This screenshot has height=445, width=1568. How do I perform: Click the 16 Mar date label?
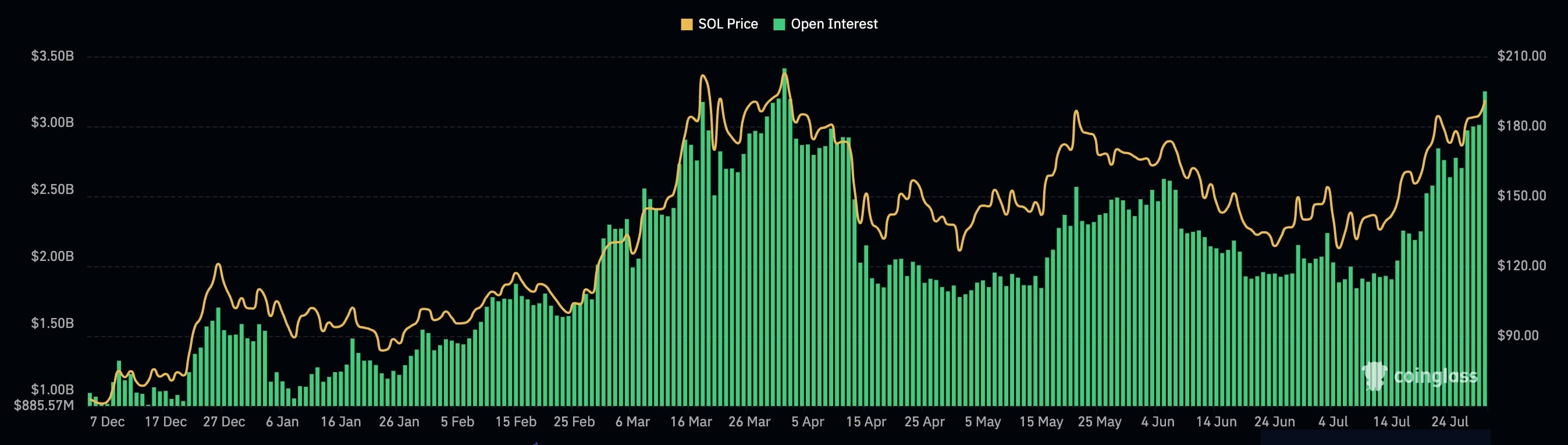pos(691,422)
